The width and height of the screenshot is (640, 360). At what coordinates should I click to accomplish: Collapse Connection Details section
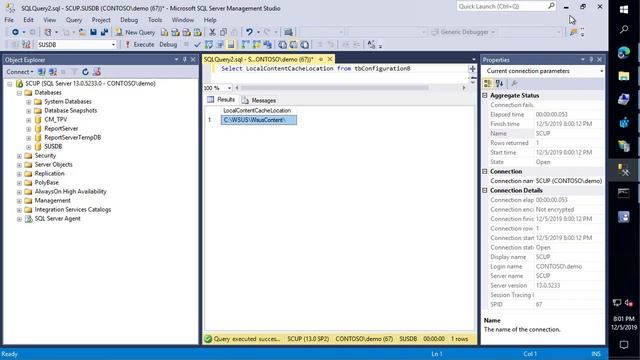pyautogui.click(x=485, y=191)
